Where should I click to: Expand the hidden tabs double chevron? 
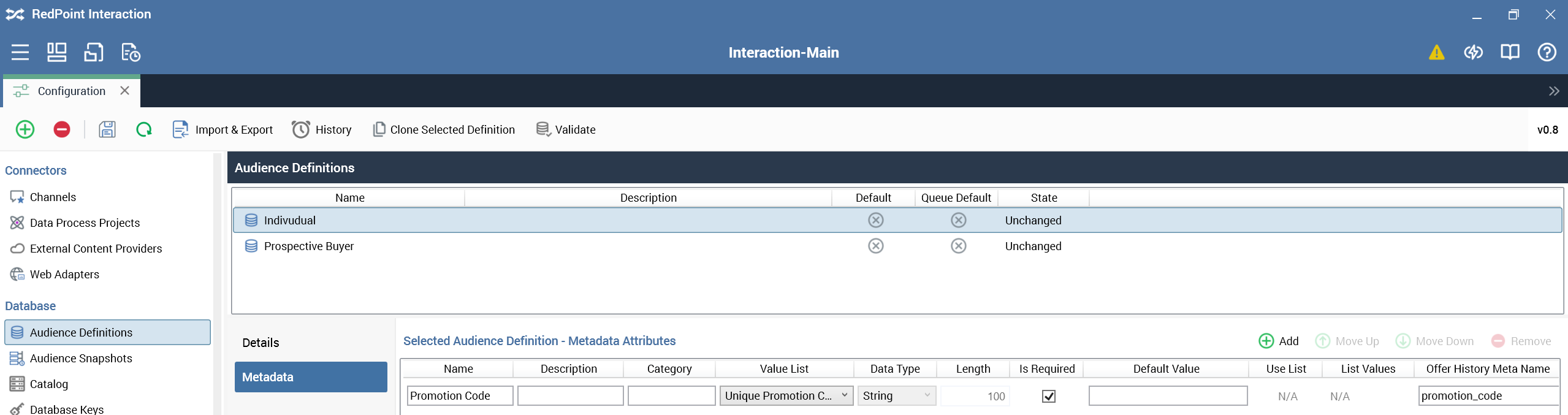(x=1553, y=91)
